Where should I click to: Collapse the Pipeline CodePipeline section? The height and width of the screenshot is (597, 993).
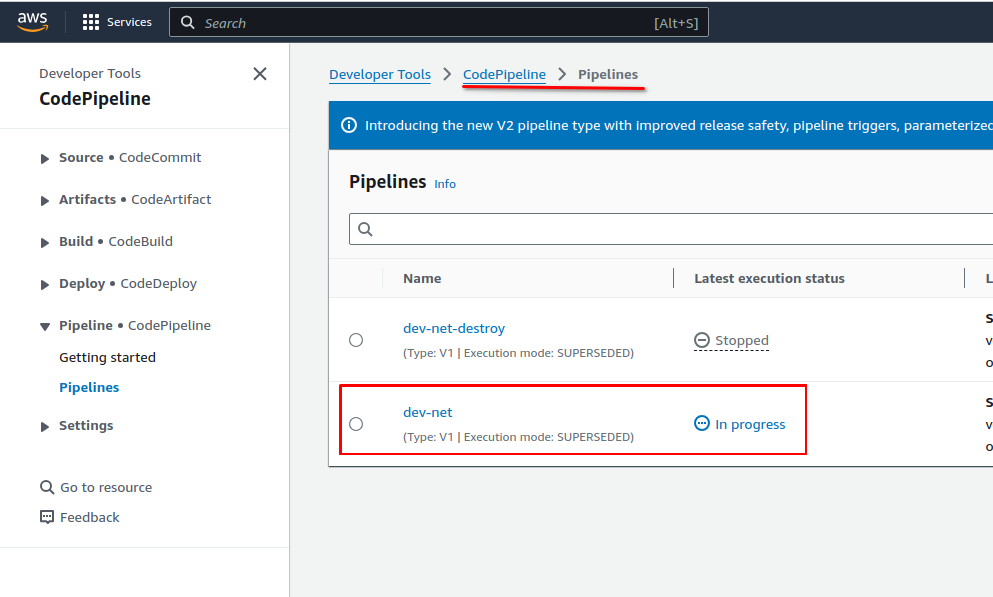44,327
